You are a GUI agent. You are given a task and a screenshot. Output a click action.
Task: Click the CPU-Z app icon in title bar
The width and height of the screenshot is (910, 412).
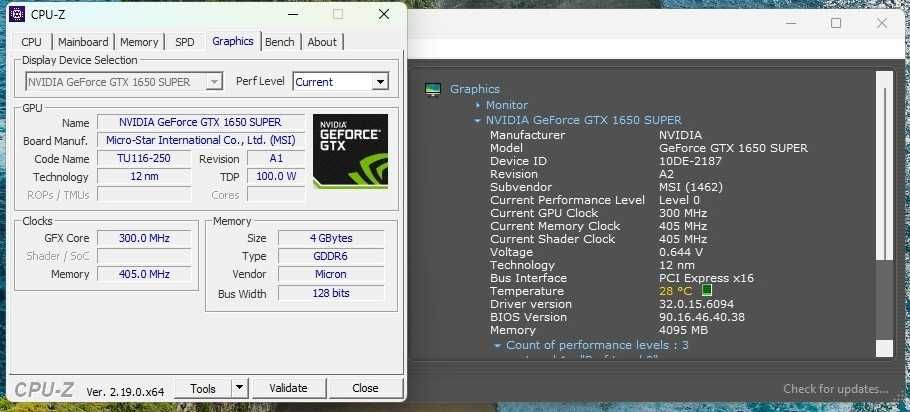(x=17, y=14)
